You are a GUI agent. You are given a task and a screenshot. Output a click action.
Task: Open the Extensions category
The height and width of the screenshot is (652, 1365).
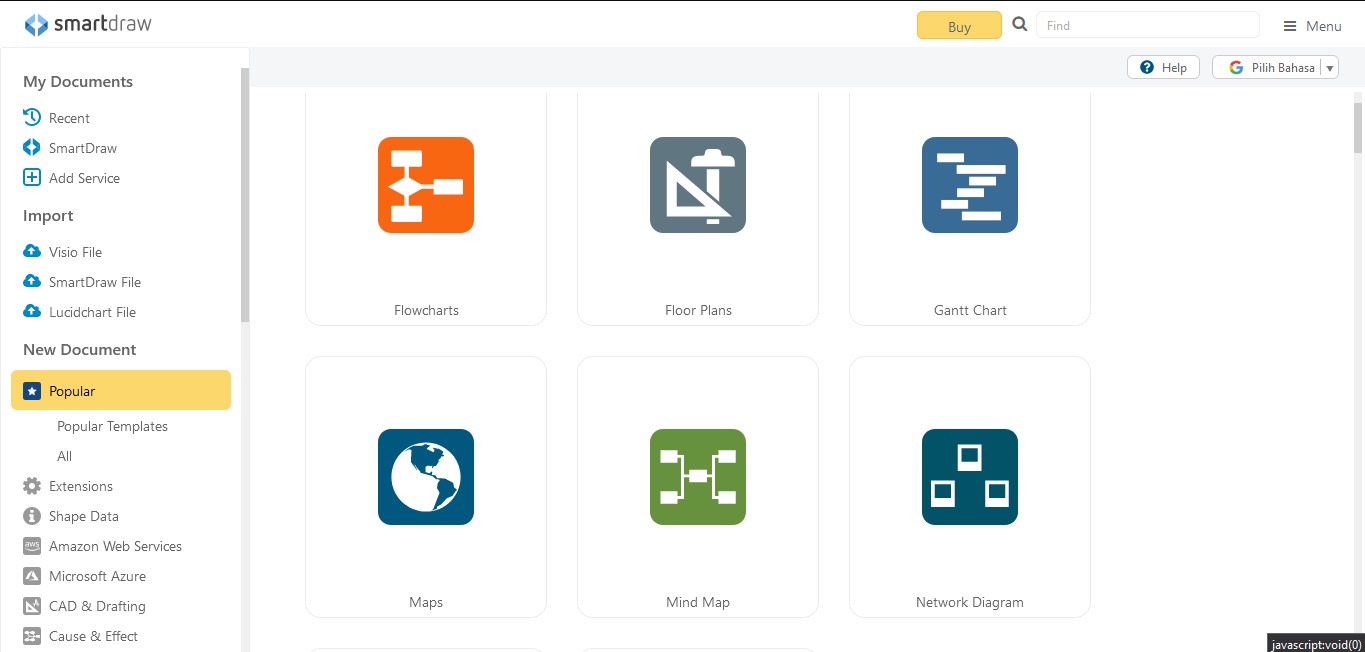click(81, 486)
